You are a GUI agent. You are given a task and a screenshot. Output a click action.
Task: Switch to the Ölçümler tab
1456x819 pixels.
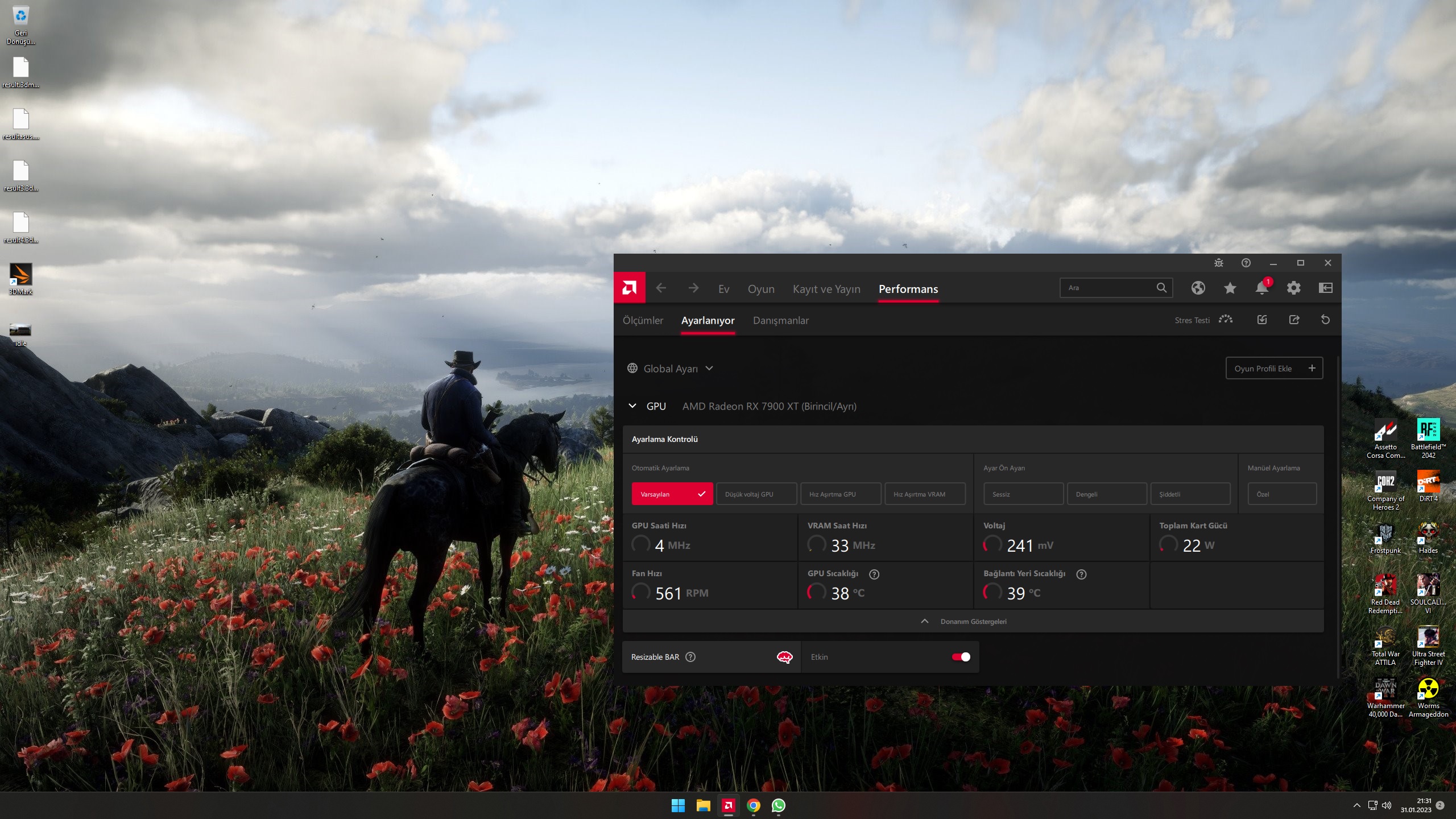[643, 320]
